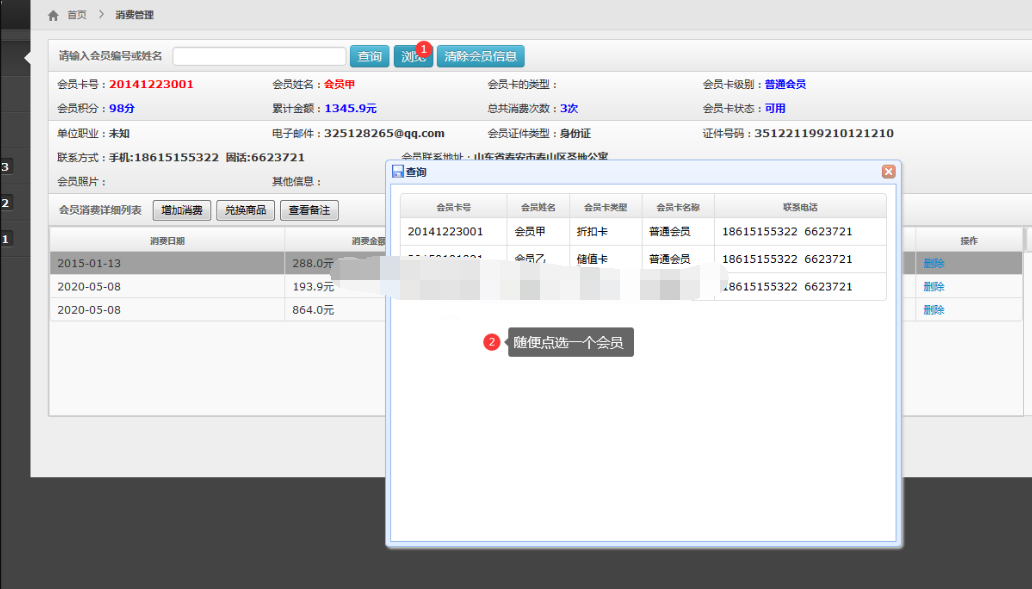Click the 兑换商品 button
This screenshot has width=1032, height=589.
point(245,211)
